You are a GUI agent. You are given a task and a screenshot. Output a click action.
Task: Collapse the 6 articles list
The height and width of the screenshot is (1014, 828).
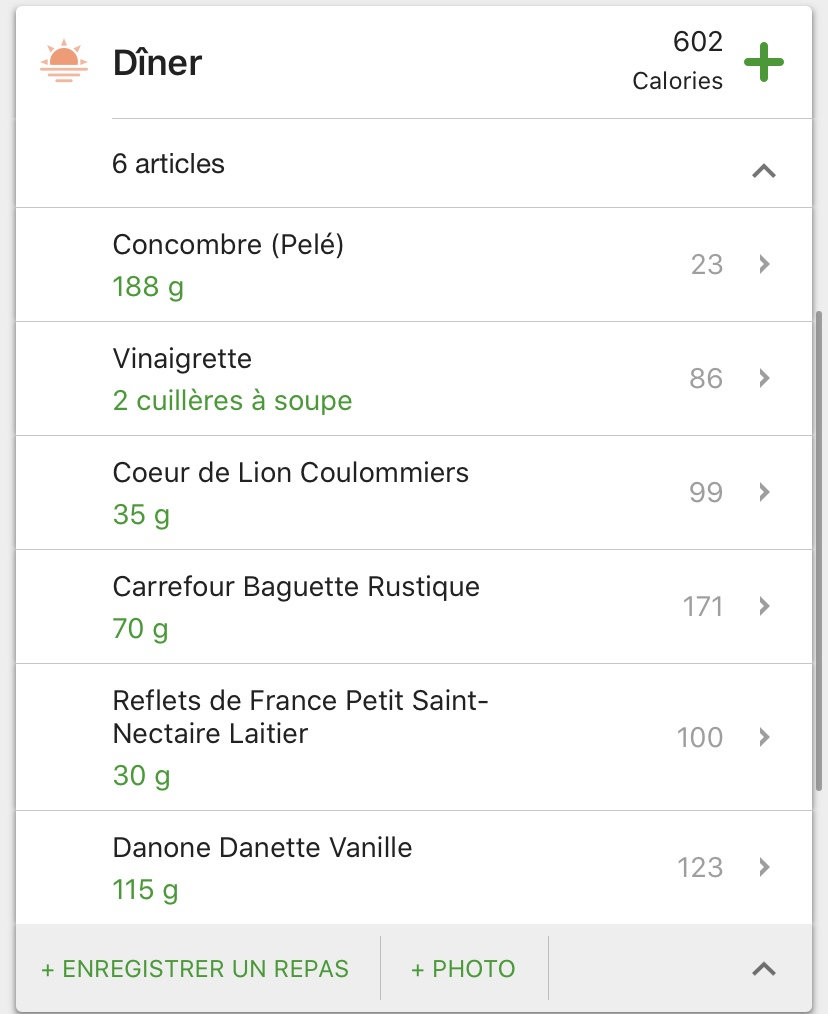(763, 170)
